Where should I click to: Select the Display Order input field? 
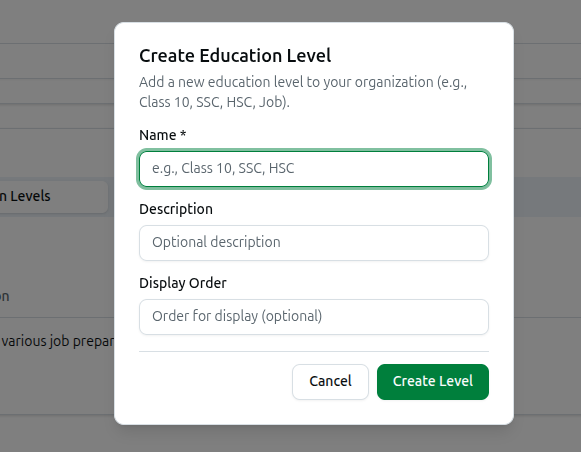click(x=314, y=317)
